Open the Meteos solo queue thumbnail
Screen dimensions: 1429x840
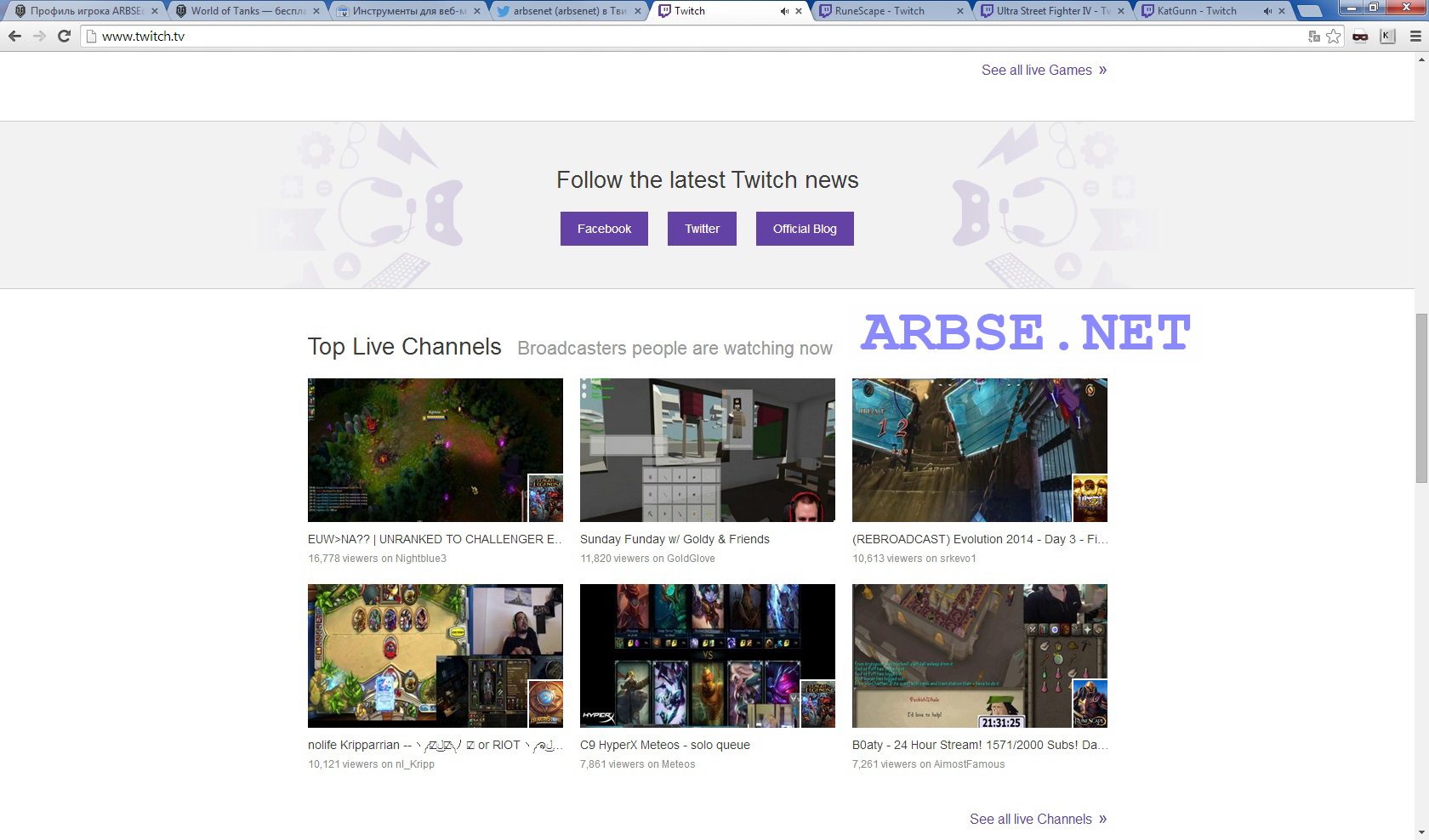[x=708, y=656]
